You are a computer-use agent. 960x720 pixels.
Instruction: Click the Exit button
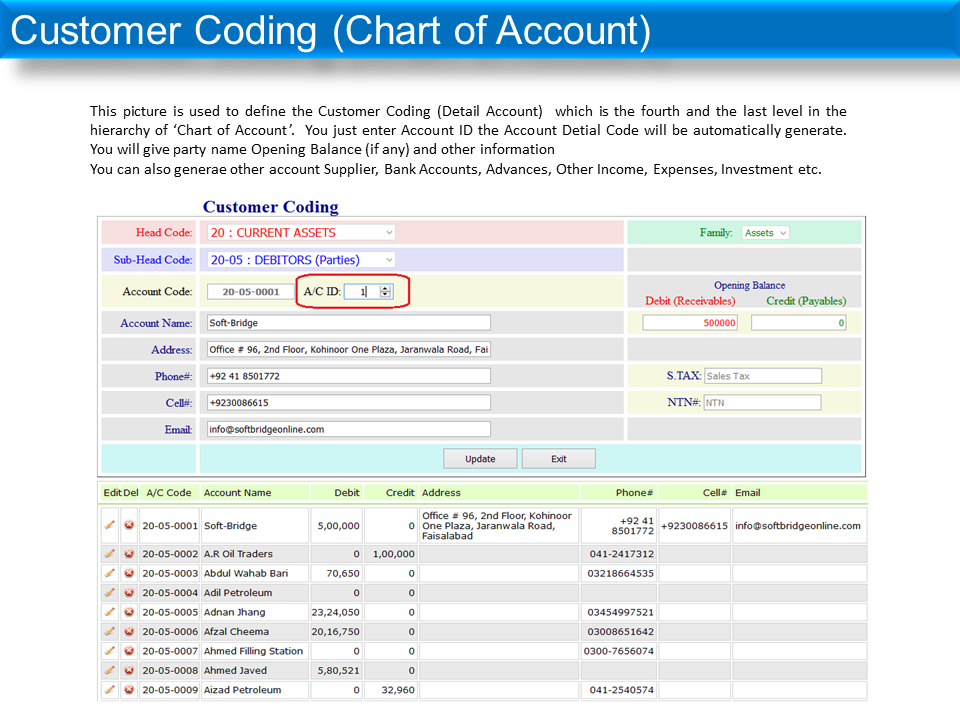(x=558, y=459)
